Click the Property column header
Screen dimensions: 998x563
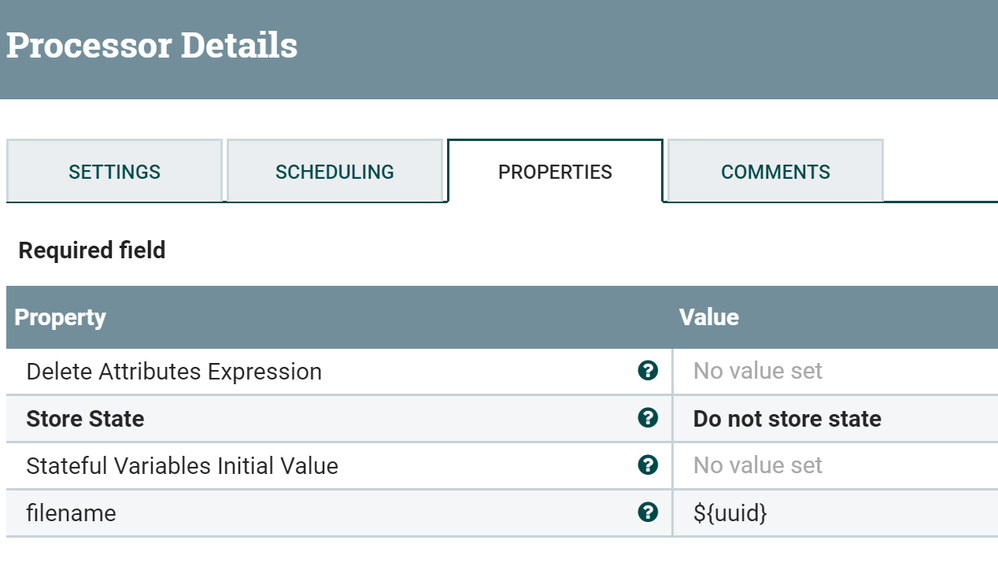pyautogui.click(x=60, y=318)
